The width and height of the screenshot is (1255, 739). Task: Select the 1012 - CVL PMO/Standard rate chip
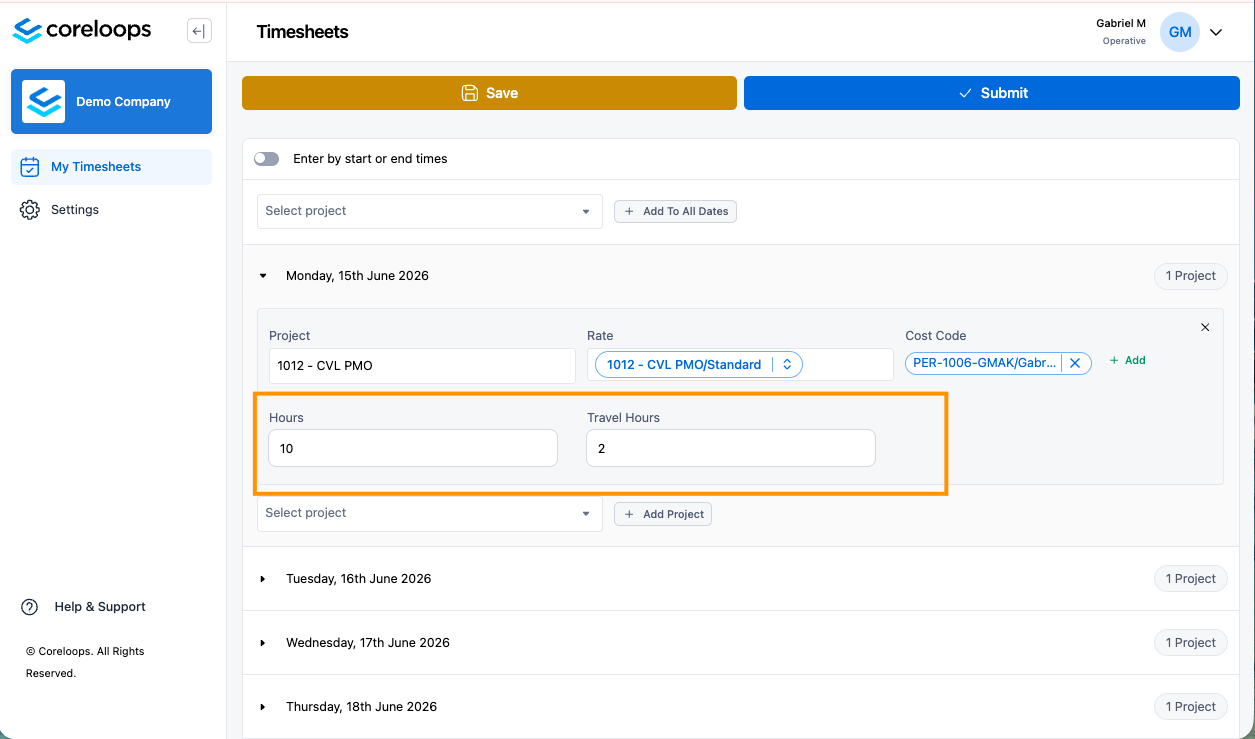click(698, 365)
